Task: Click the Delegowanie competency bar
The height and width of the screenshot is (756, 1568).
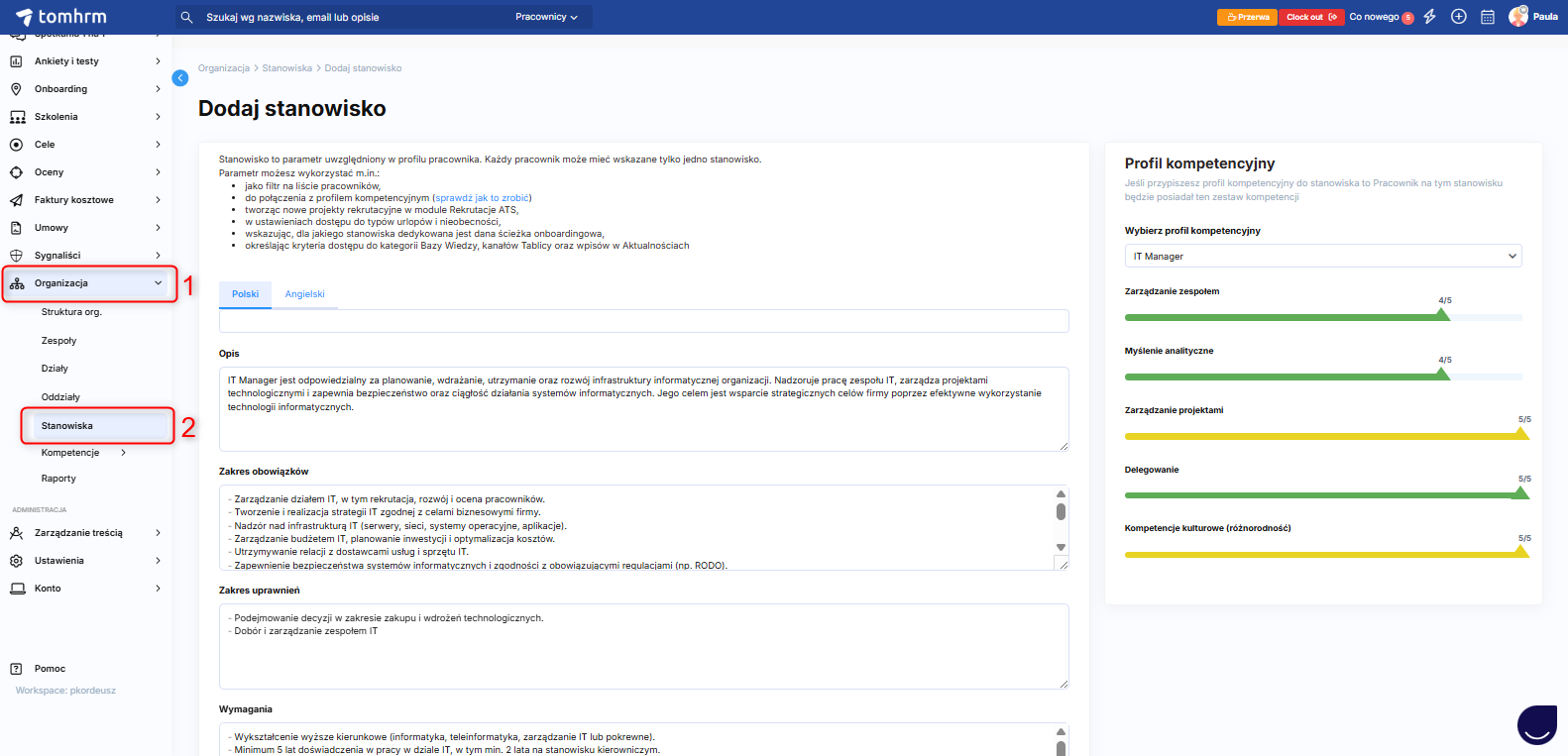Action: tap(1323, 495)
